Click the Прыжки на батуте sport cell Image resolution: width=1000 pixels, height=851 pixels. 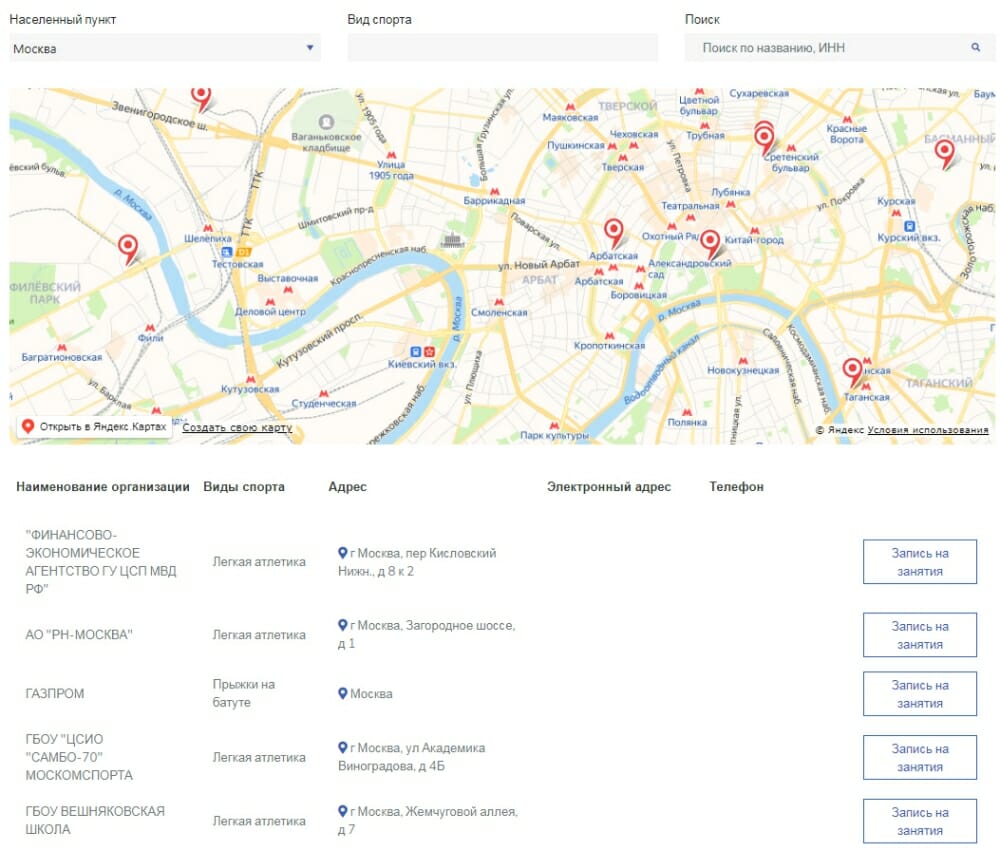(244, 693)
